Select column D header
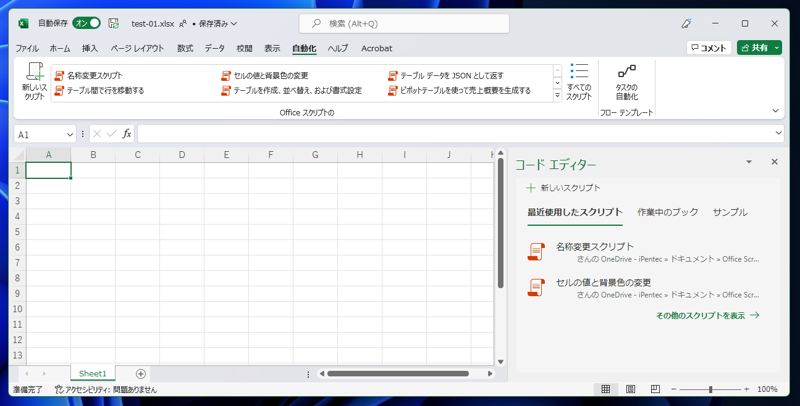The image size is (800, 406). [182, 155]
